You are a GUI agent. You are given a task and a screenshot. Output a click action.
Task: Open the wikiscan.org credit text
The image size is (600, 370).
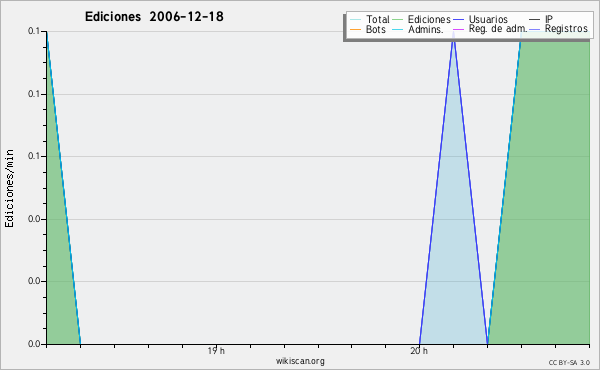(x=300, y=361)
